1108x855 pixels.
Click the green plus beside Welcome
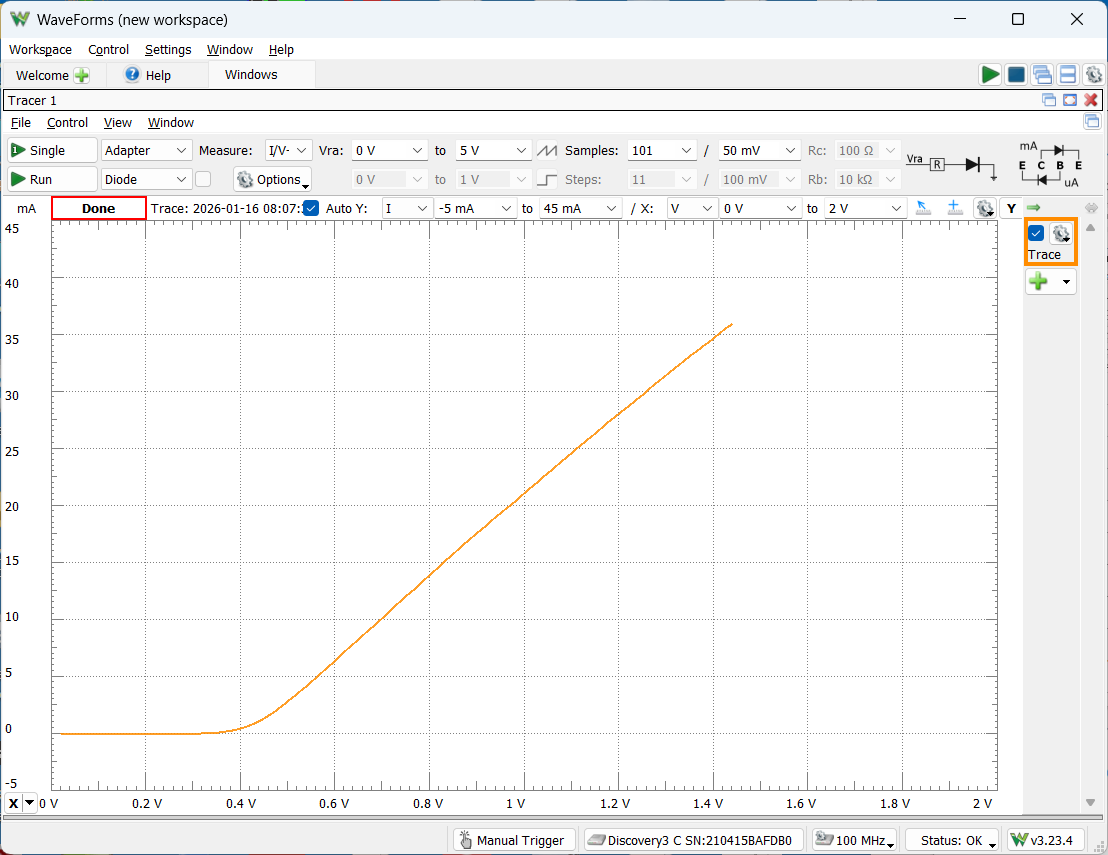pyautogui.click(x=82, y=75)
